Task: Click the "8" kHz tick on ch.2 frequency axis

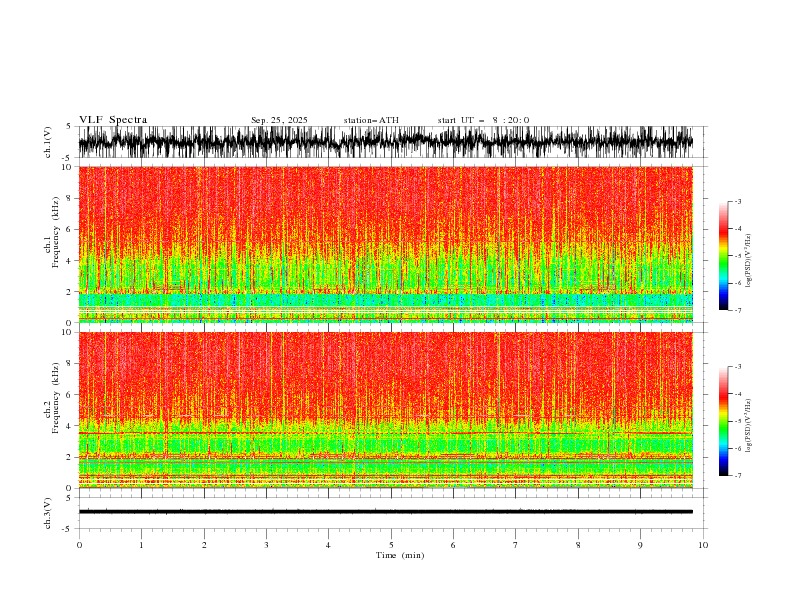Action: point(69,364)
